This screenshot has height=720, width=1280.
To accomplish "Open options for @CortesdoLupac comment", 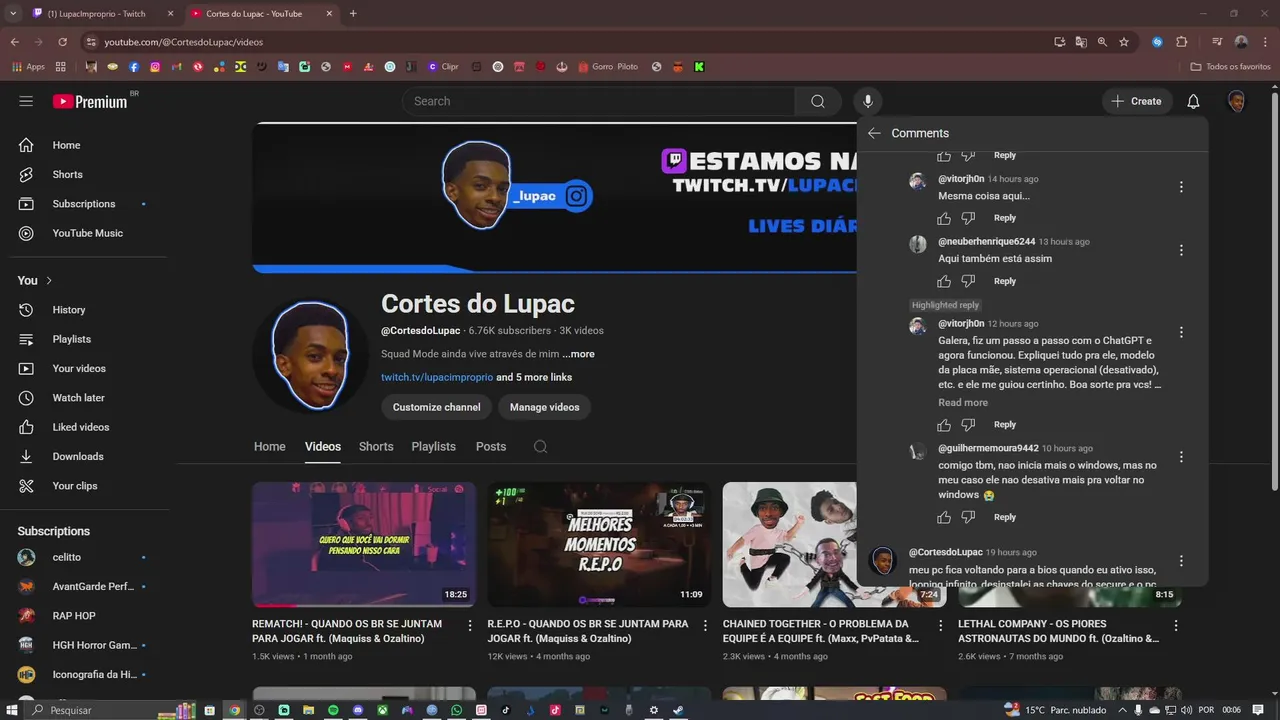I will (x=1181, y=561).
